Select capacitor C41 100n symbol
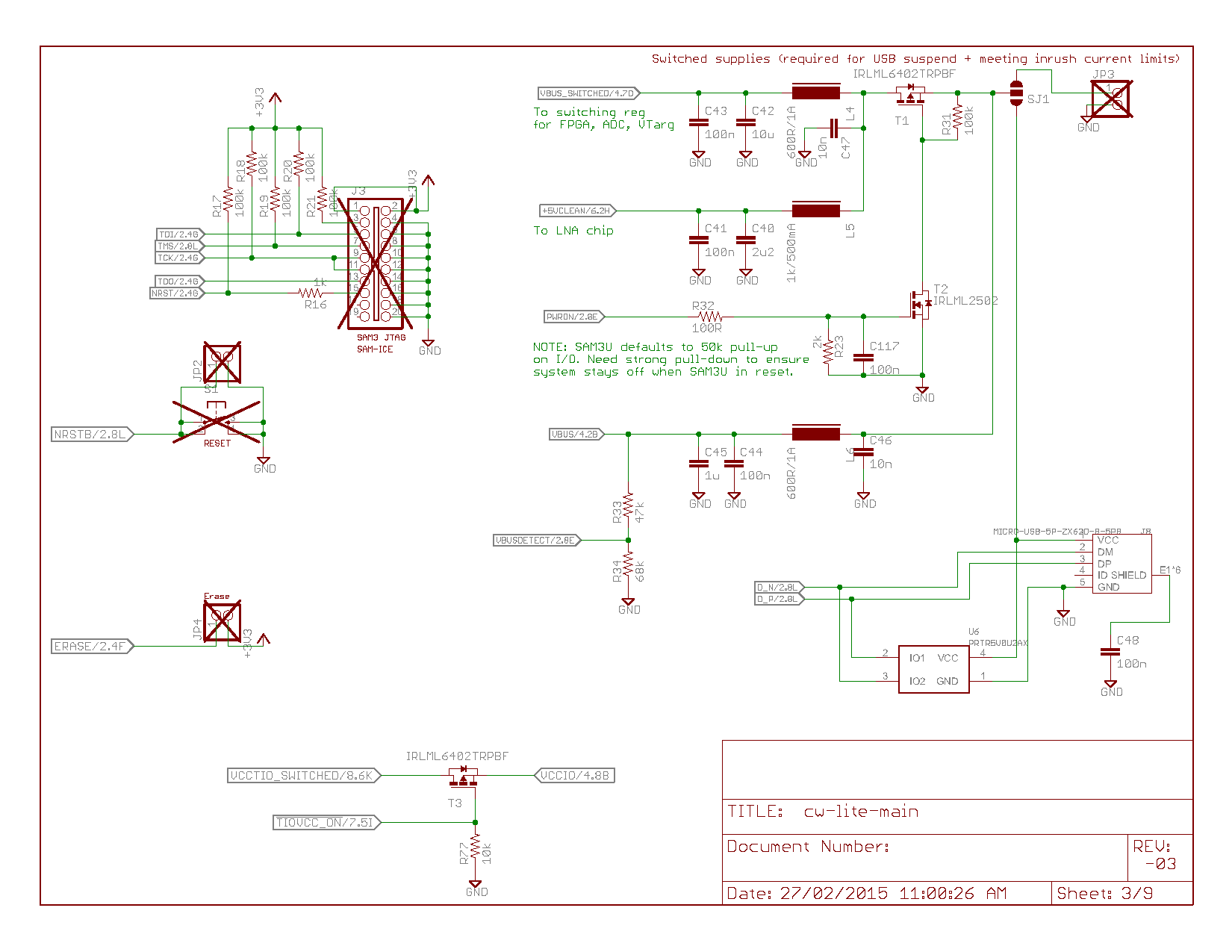 [698, 240]
